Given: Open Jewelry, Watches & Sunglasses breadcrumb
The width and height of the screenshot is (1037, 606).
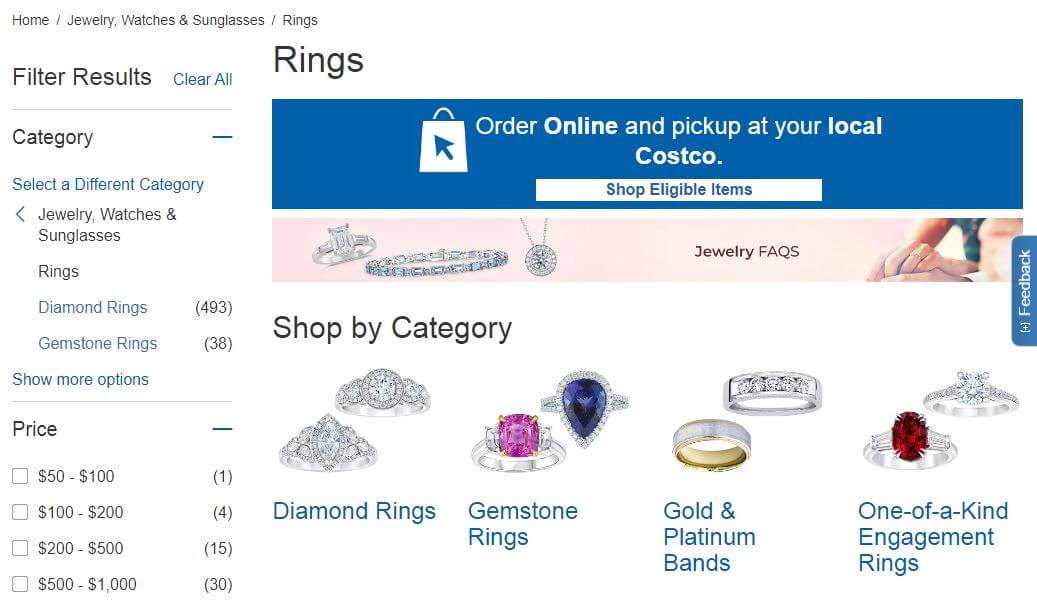Looking at the screenshot, I should (x=166, y=20).
